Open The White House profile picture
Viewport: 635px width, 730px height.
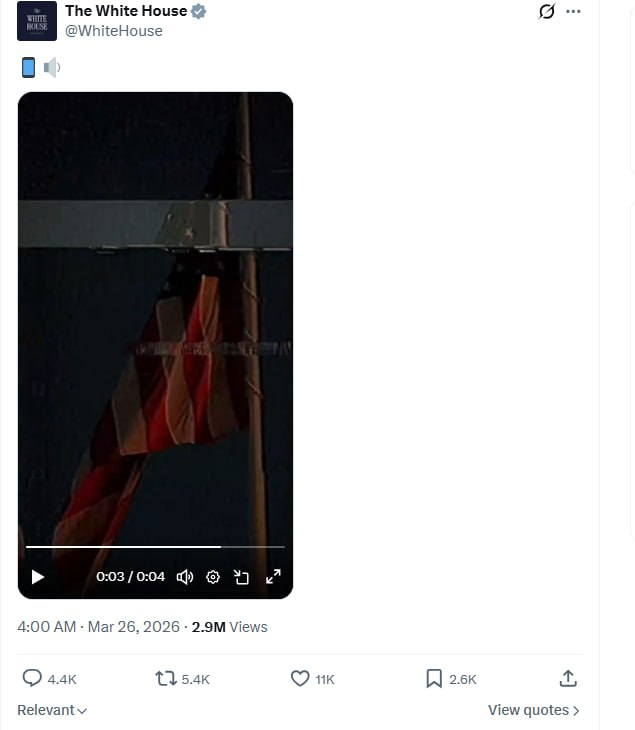point(37,21)
